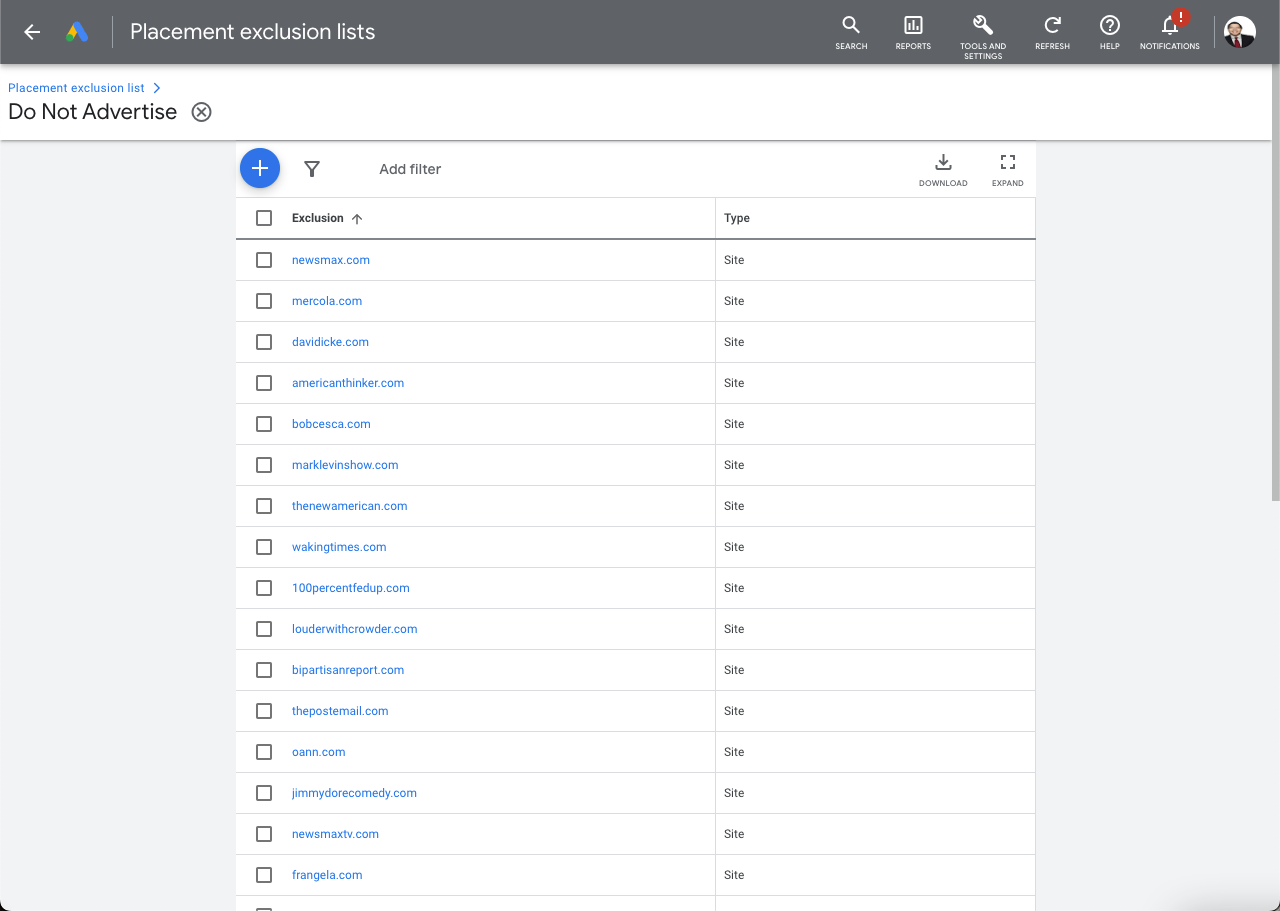Open the bipartisanreport.com link
Screen dimensions: 1280x911
(348, 670)
